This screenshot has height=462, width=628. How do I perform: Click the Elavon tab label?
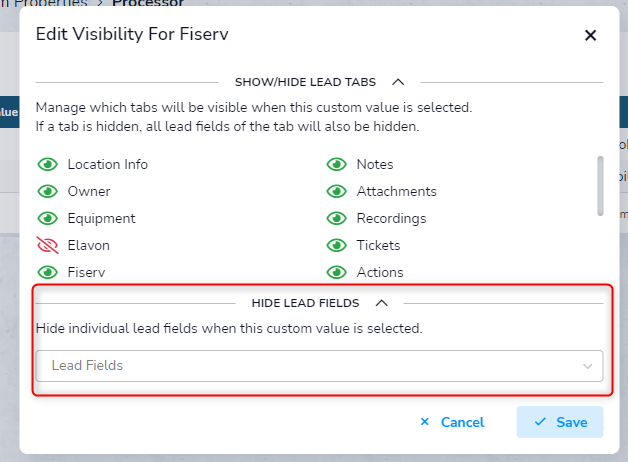point(89,245)
